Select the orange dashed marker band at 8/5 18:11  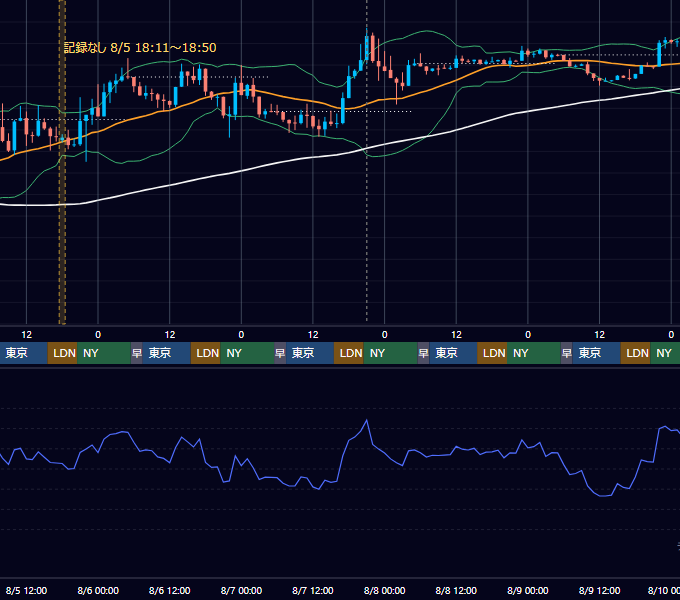(x=62, y=162)
